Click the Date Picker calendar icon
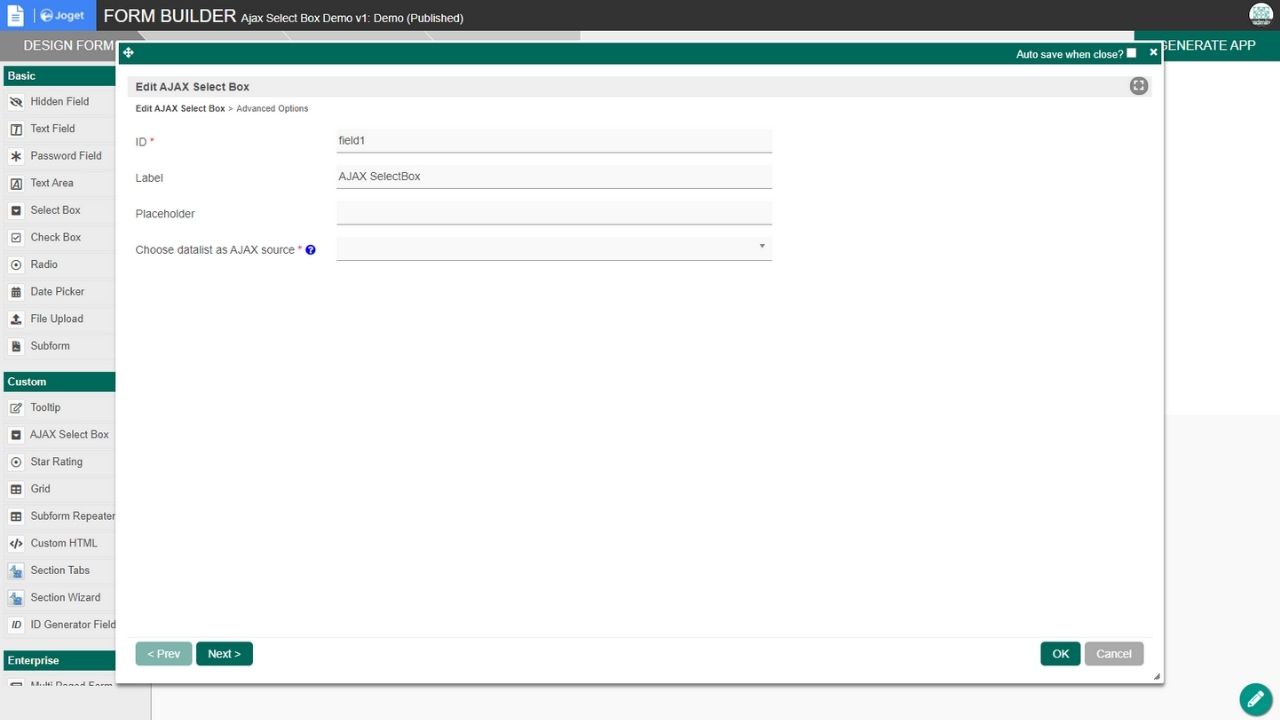Screen dimensions: 1280x720 (16, 292)
